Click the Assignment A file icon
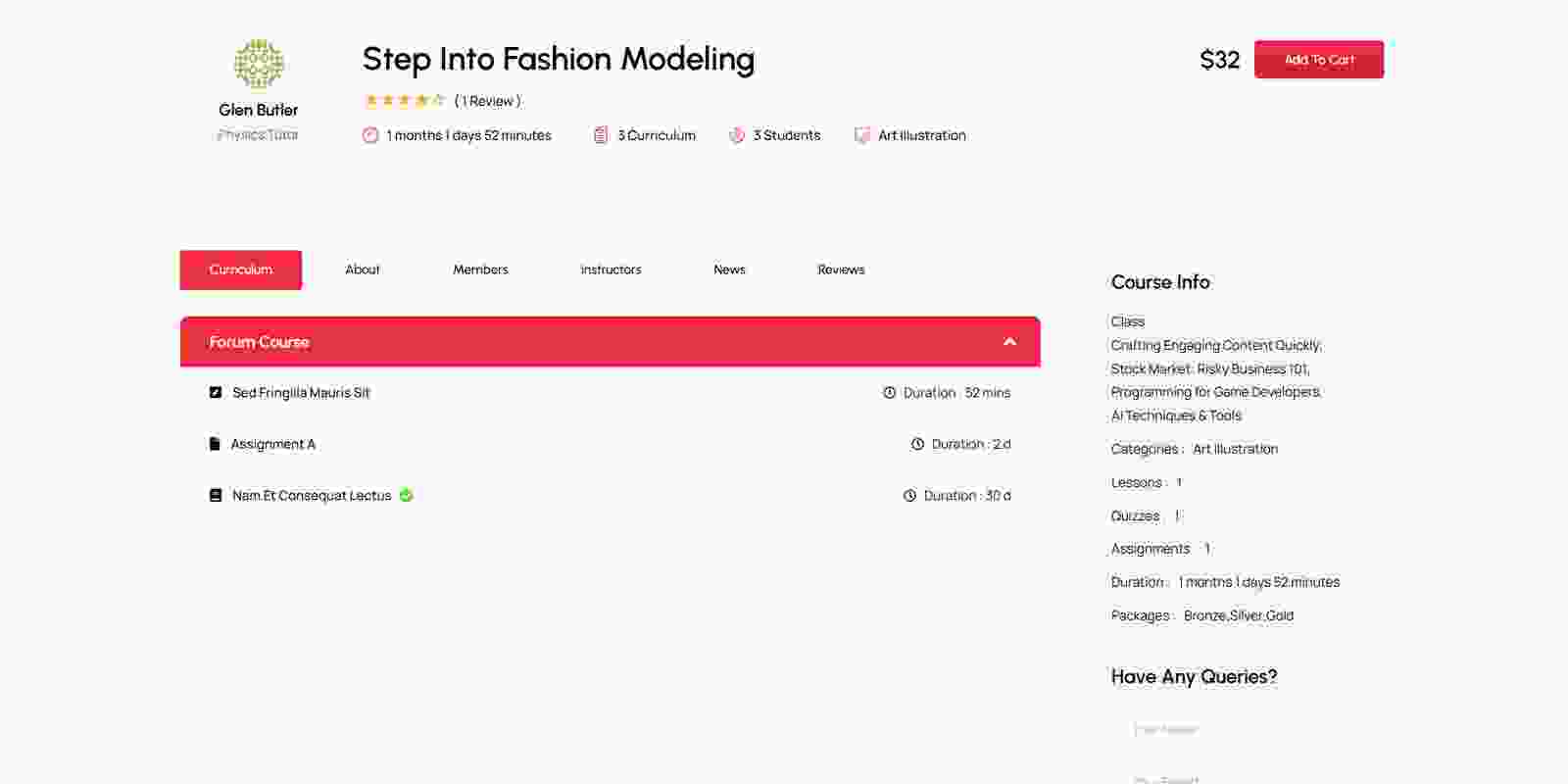The height and width of the screenshot is (784, 1568). [215, 444]
